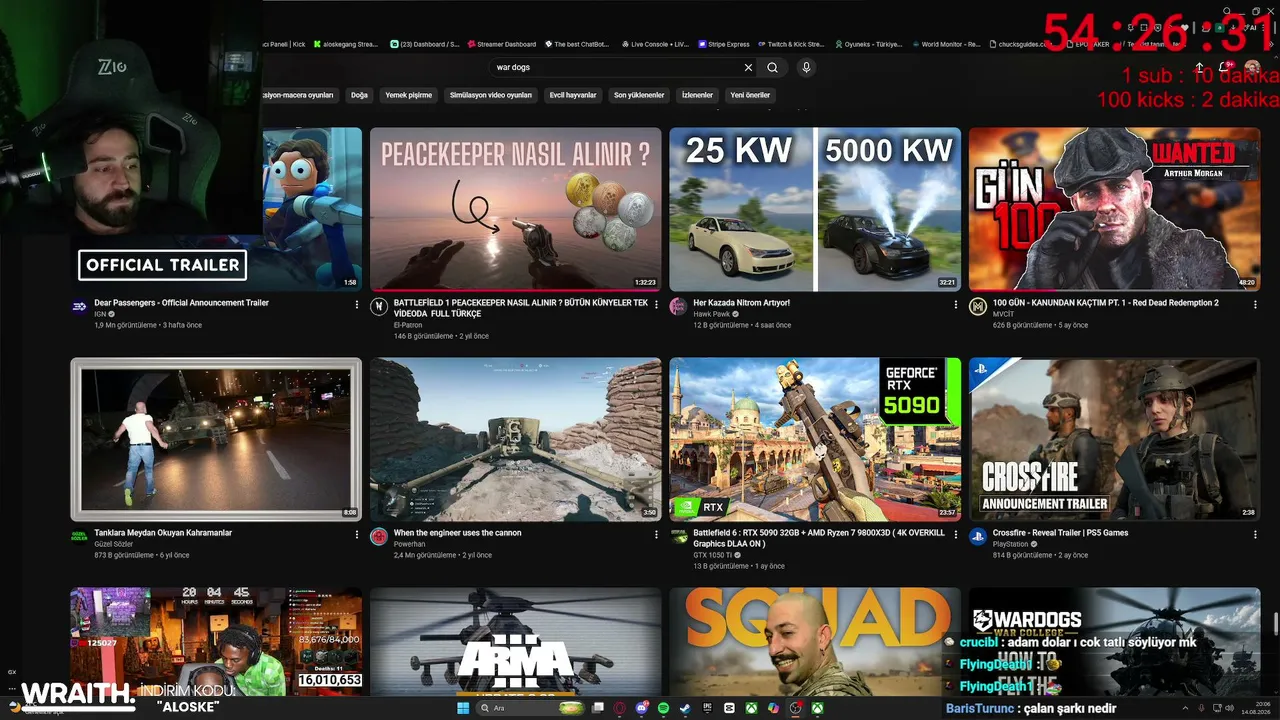Play the tank street night thumbnail
This screenshot has height=720, width=1280.
[216, 439]
